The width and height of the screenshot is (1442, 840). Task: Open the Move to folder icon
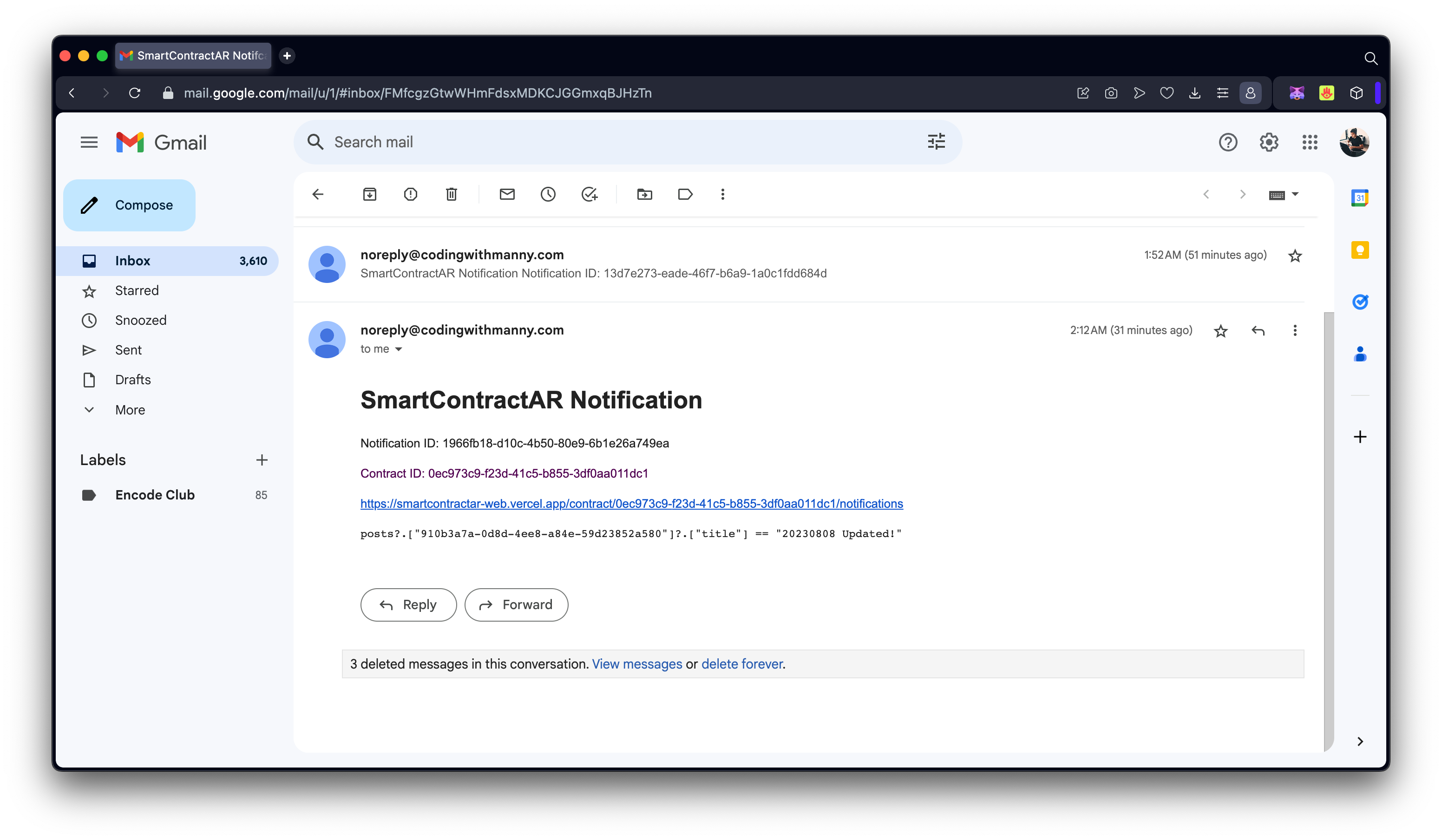(644, 195)
